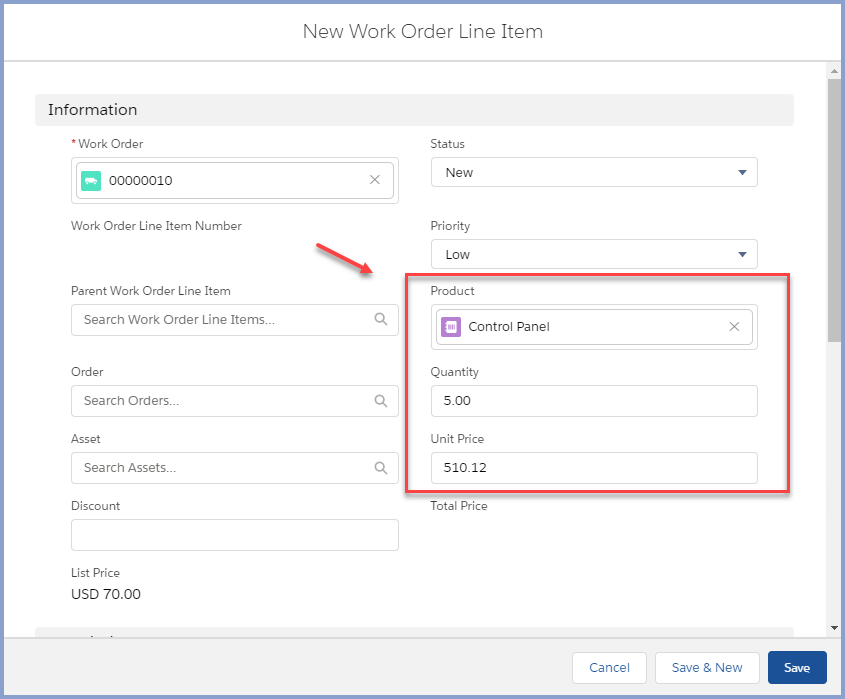Click search icon in Parent Work Order Line Item
The height and width of the screenshot is (699, 845).
pyautogui.click(x=380, y=319)
